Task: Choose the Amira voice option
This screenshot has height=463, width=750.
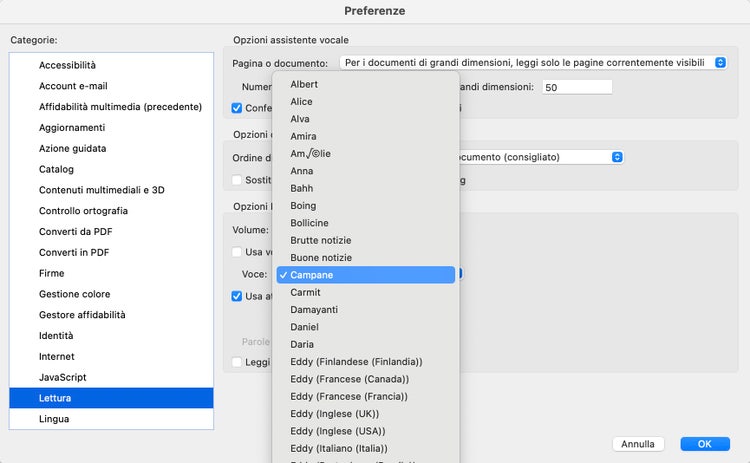Action: [303, 136]
